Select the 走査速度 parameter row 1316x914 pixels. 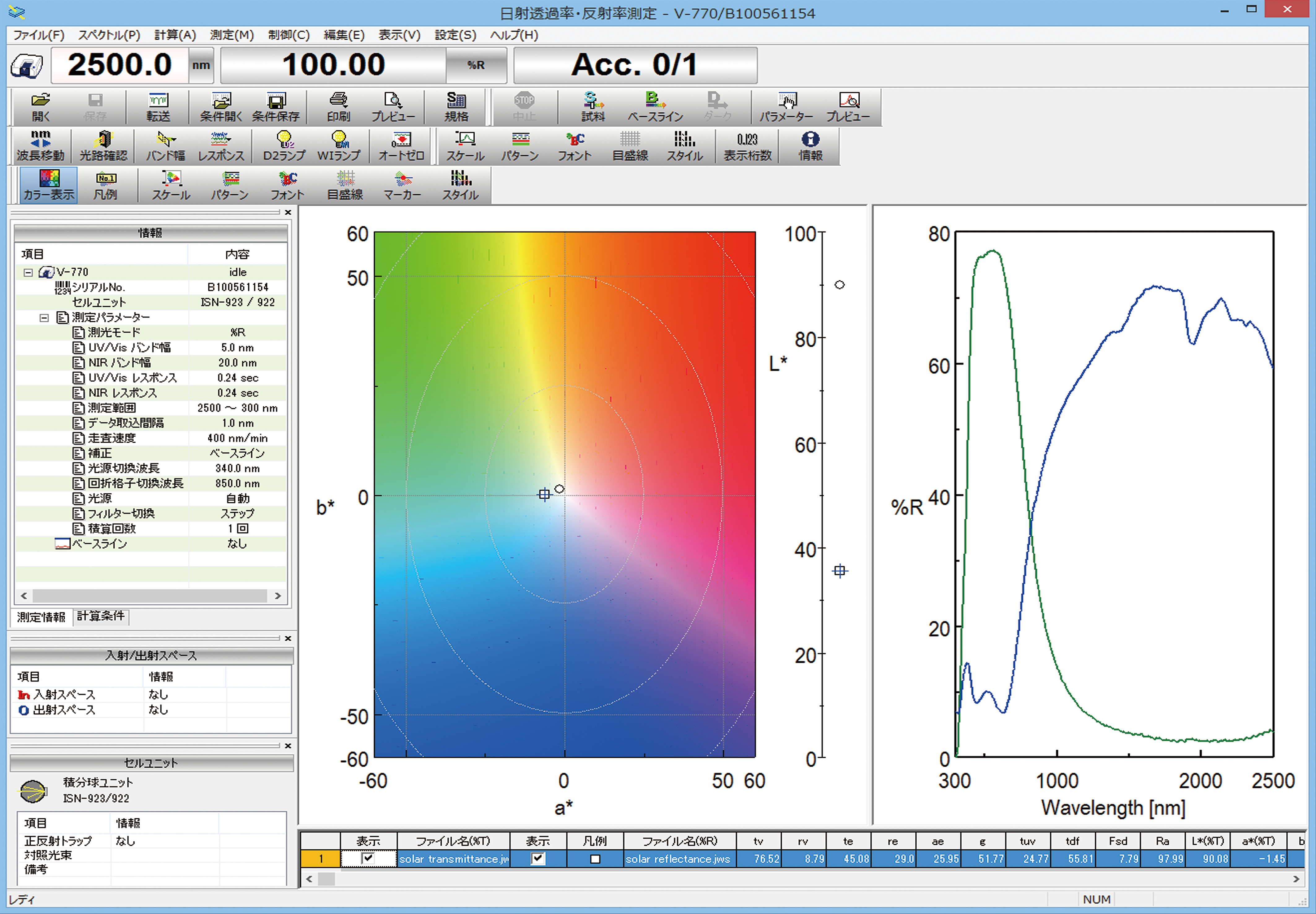pos(151,438)
